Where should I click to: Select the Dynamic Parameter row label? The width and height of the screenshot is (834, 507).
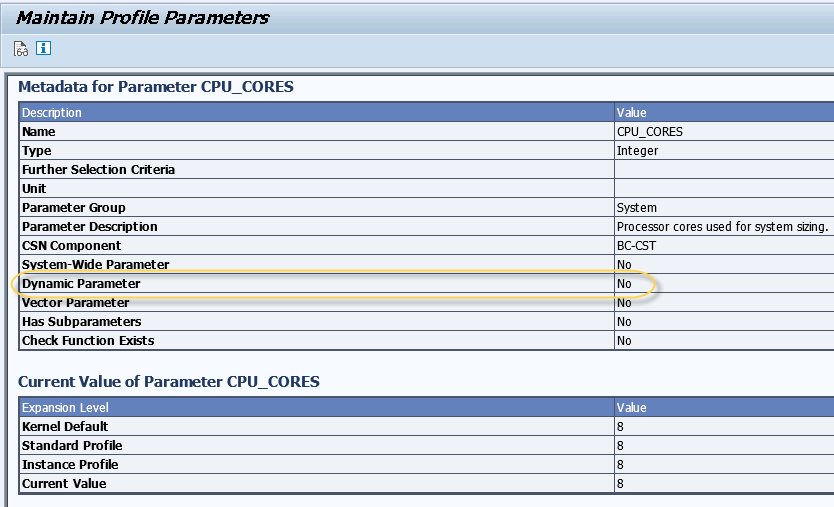click(81, 284)
